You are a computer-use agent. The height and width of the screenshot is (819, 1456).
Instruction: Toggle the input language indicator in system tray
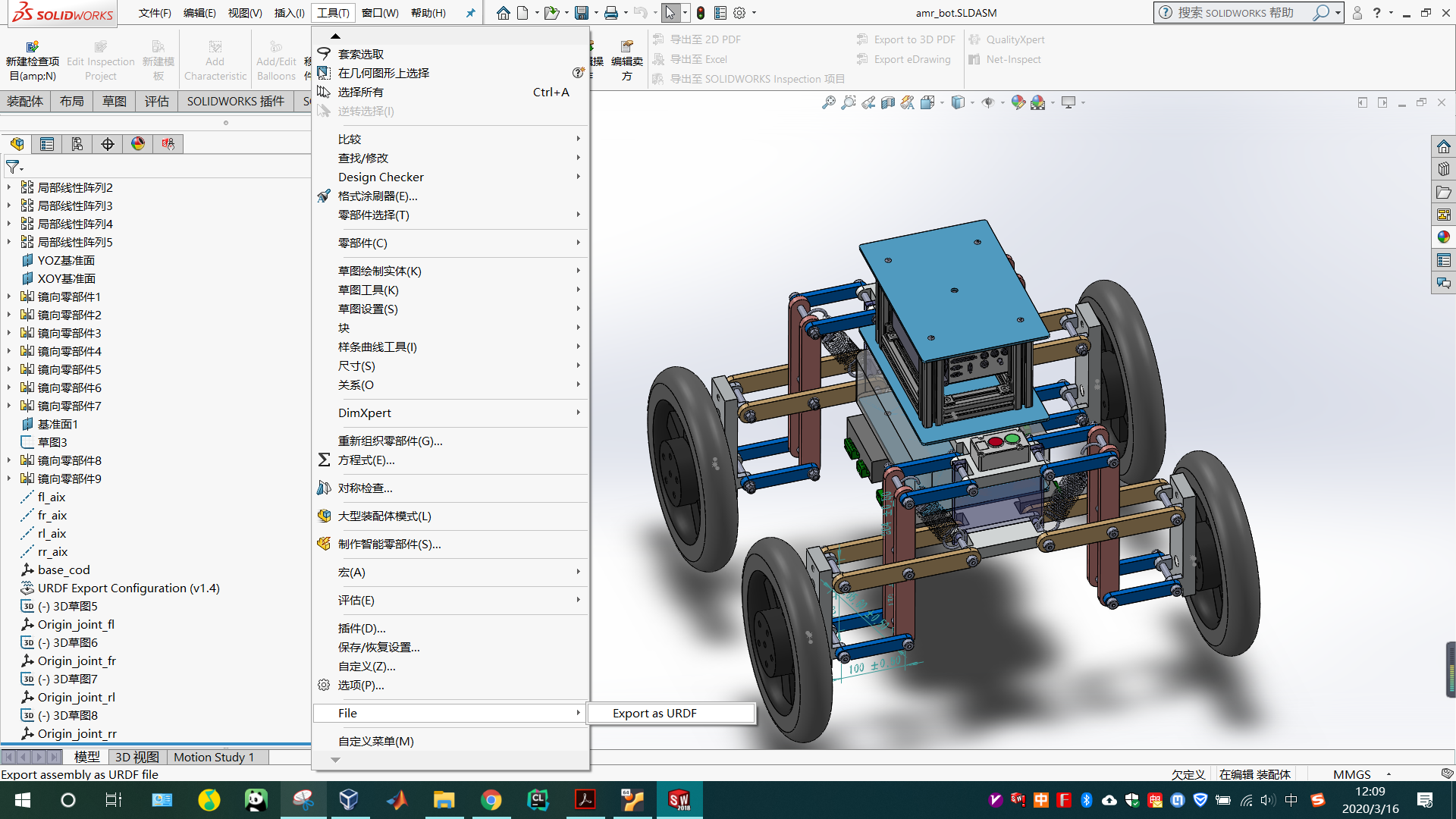pos(1291,800)
